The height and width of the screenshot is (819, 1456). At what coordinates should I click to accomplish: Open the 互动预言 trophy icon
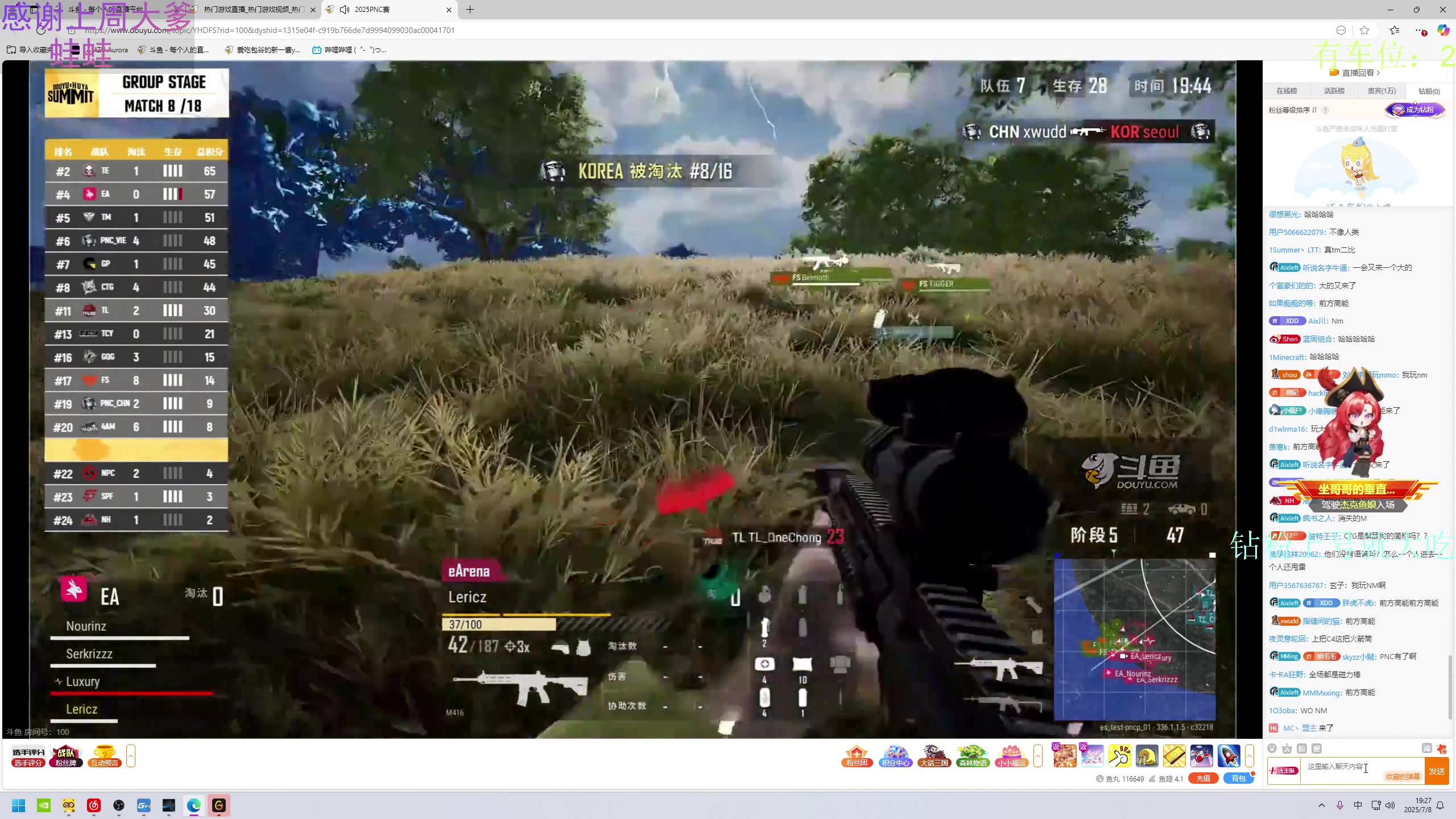pos(105,756)
